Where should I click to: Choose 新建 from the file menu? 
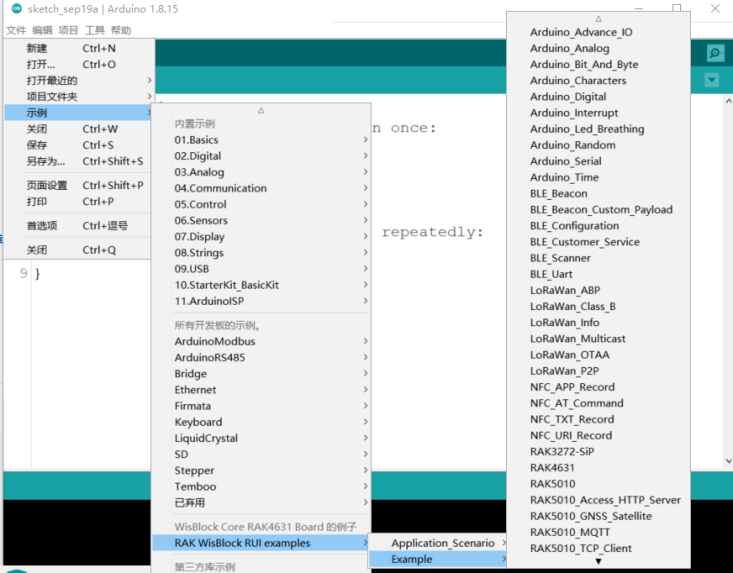tap(79, 48)
